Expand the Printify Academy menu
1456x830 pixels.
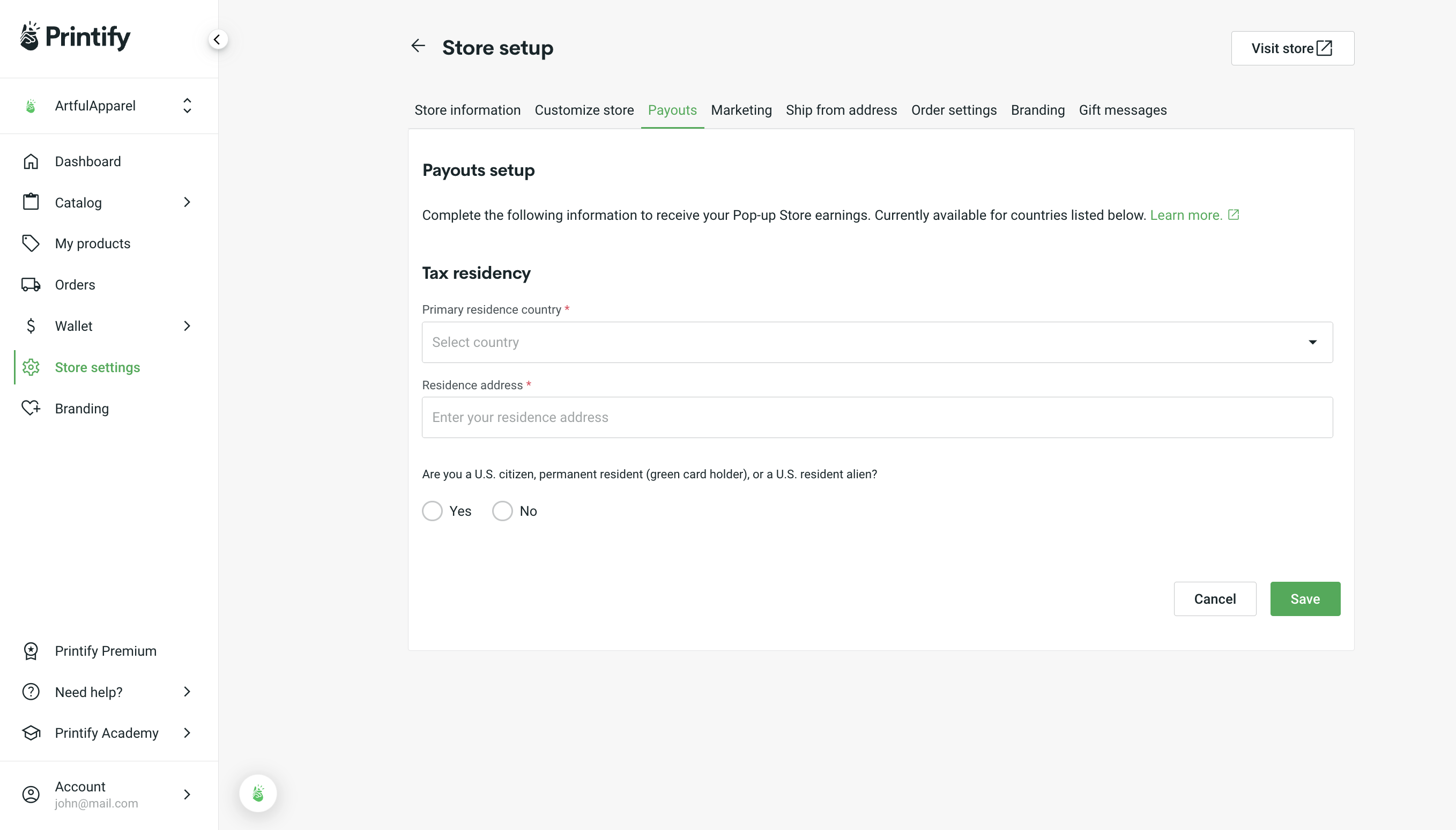pos(187,732)
